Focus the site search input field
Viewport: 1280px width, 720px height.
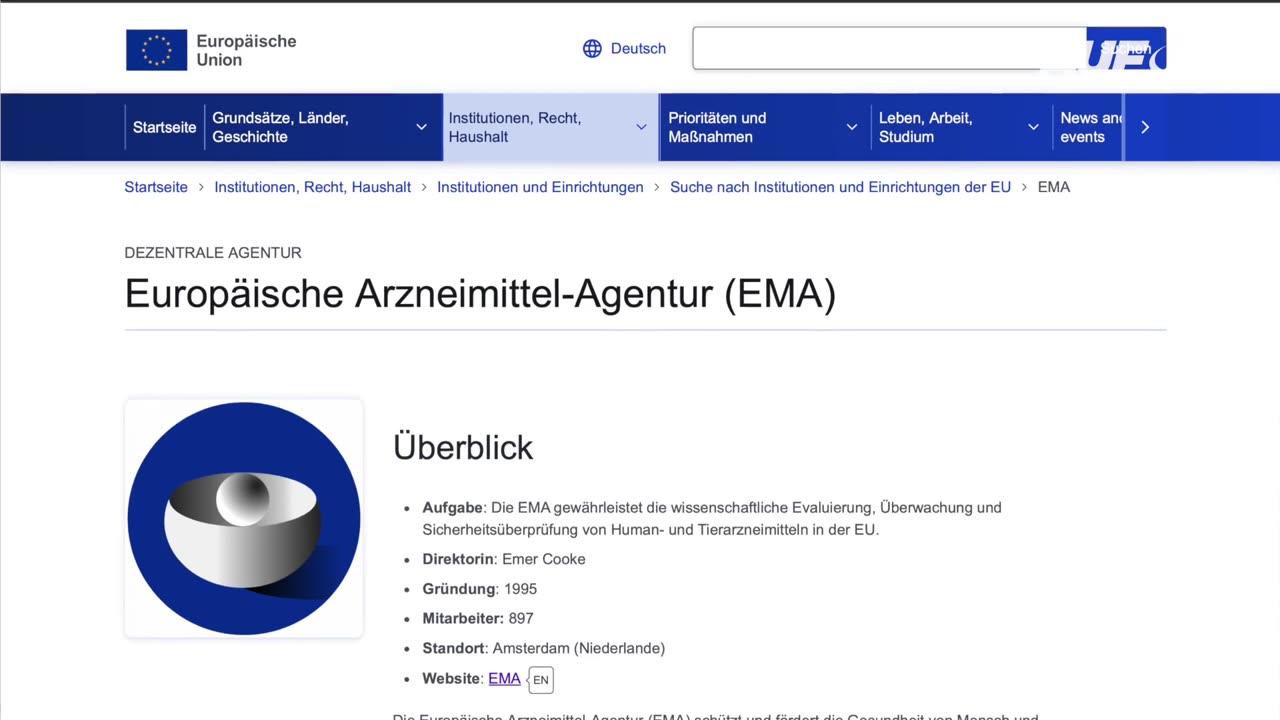(889, 48)
